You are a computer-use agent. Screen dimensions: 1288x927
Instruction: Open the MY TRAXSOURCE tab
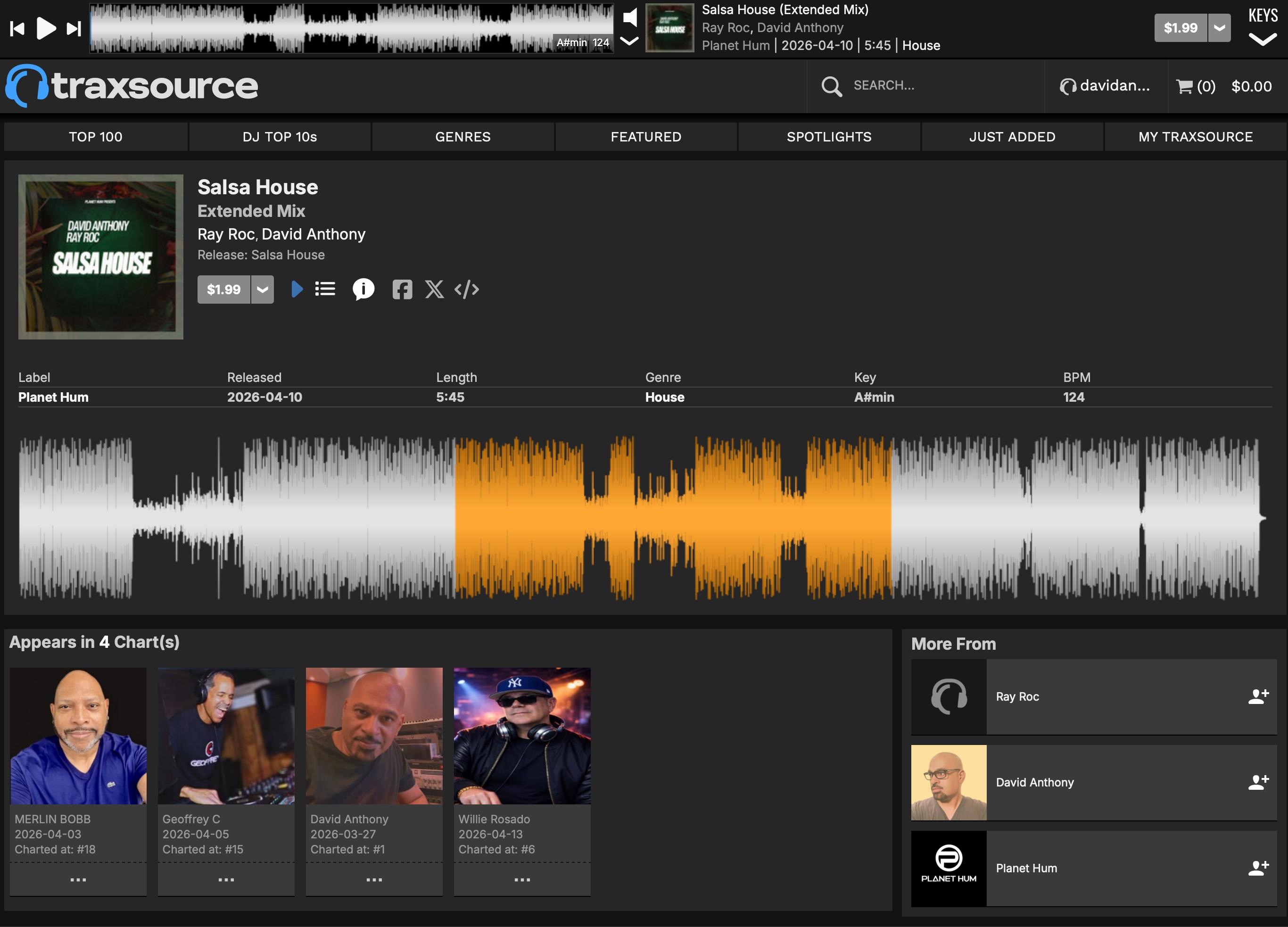click(x=1196, y=137)
